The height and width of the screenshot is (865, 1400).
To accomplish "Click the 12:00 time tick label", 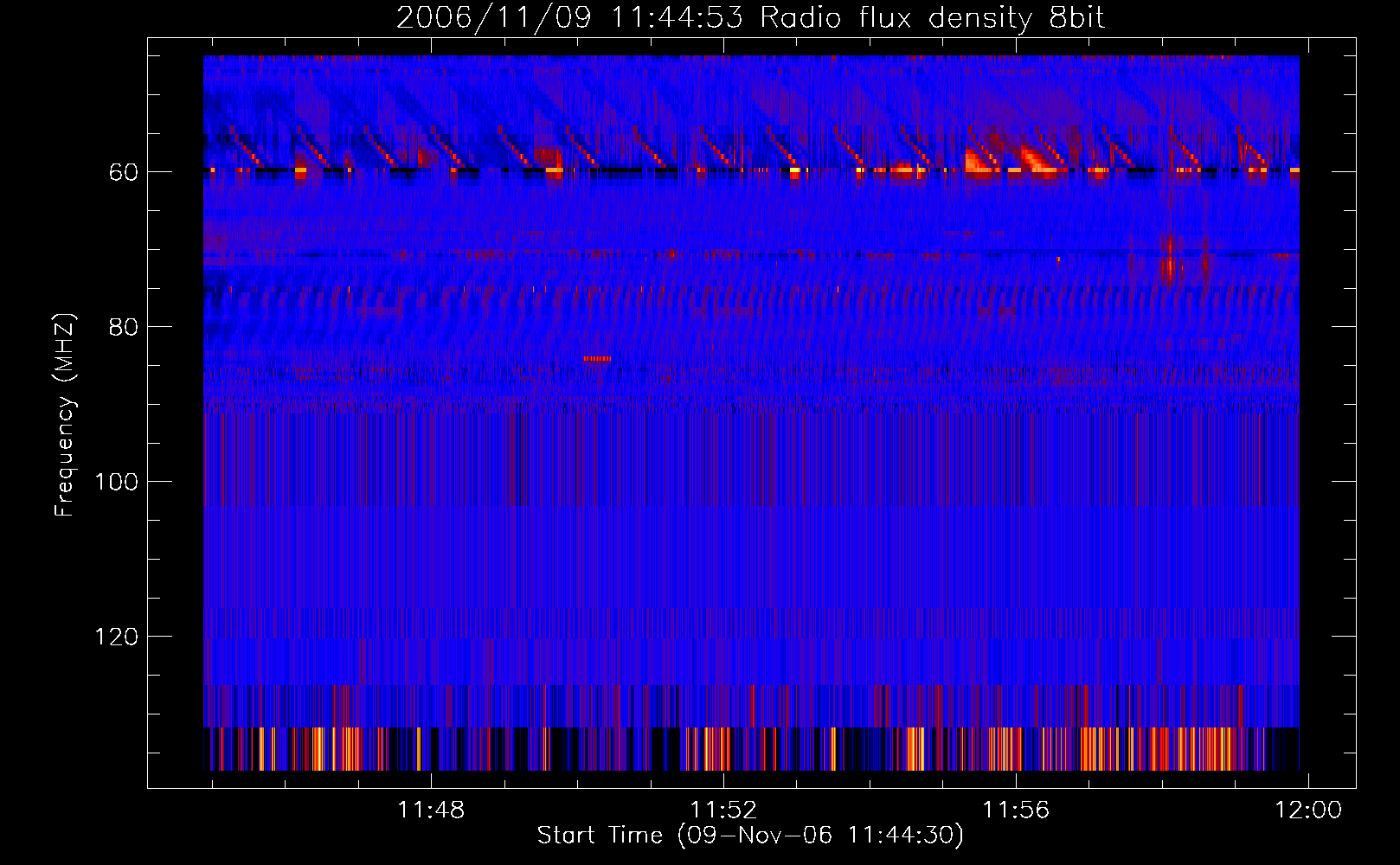I will point(1308,810).
